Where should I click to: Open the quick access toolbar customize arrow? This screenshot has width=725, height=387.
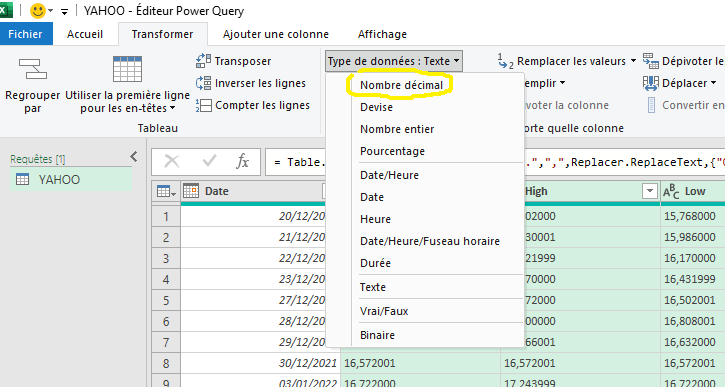(x=64, y=12)
